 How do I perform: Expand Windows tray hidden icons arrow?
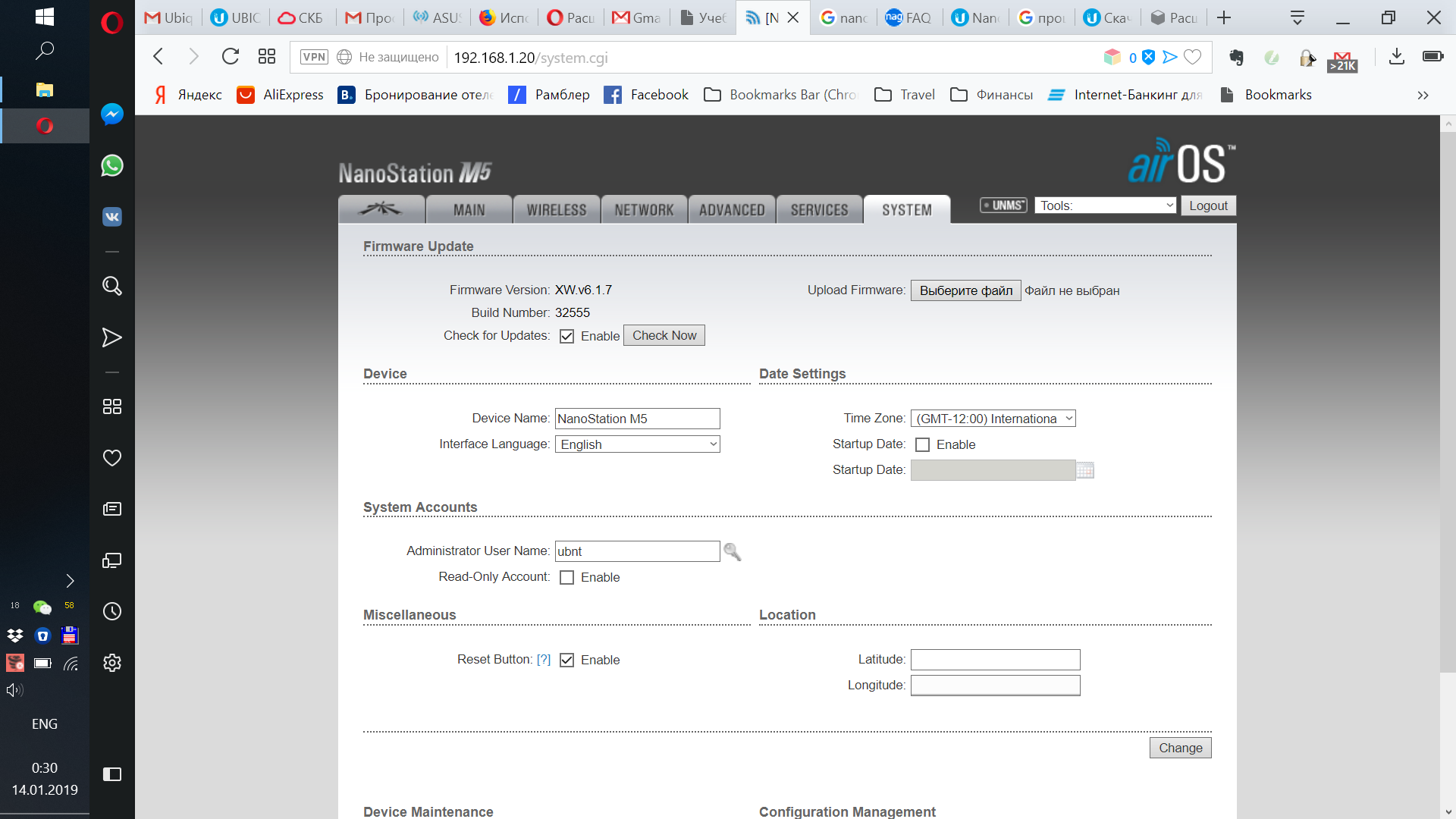click(70, 581)
